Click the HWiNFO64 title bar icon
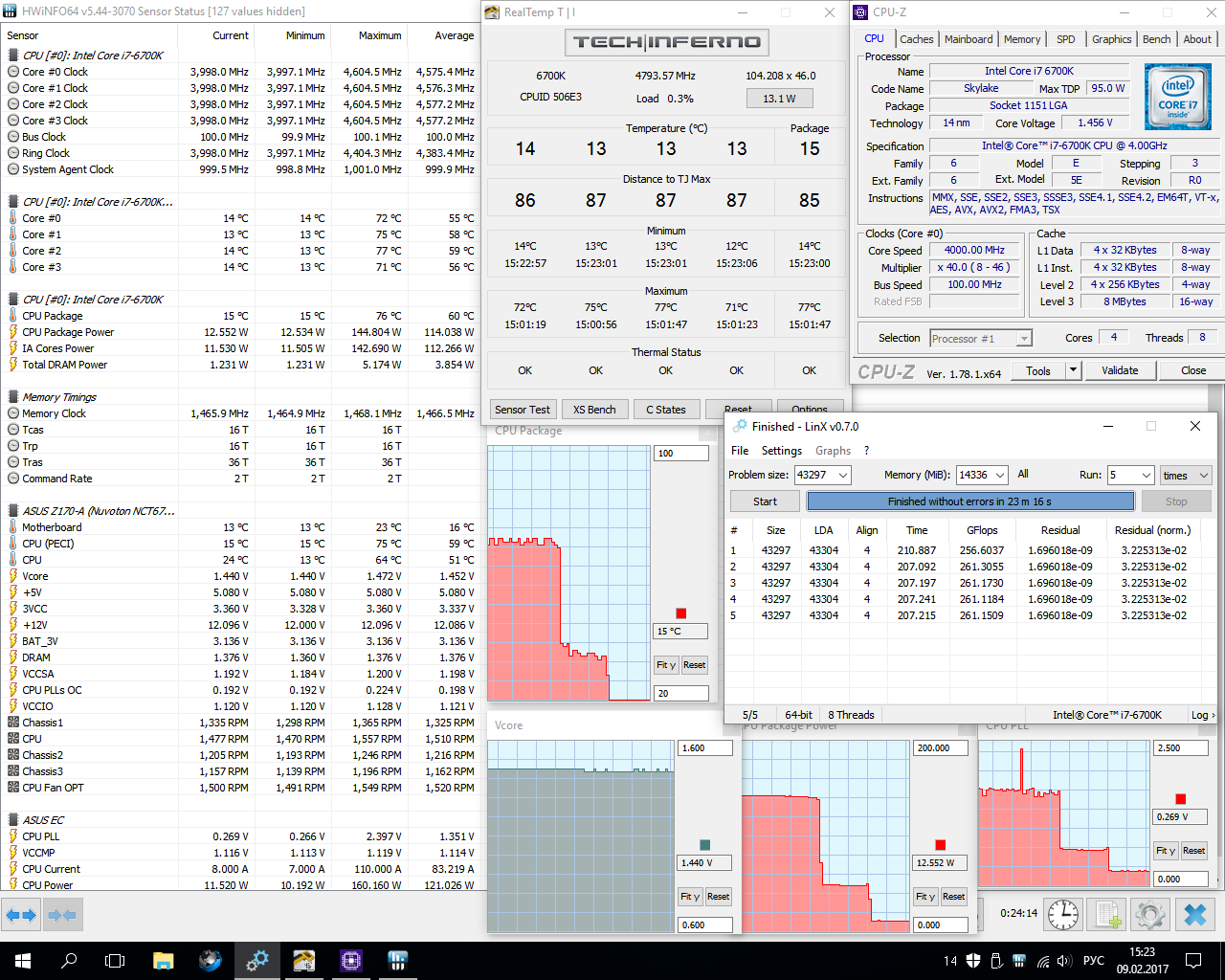1225x980 pixels. (x=10, y=11)
